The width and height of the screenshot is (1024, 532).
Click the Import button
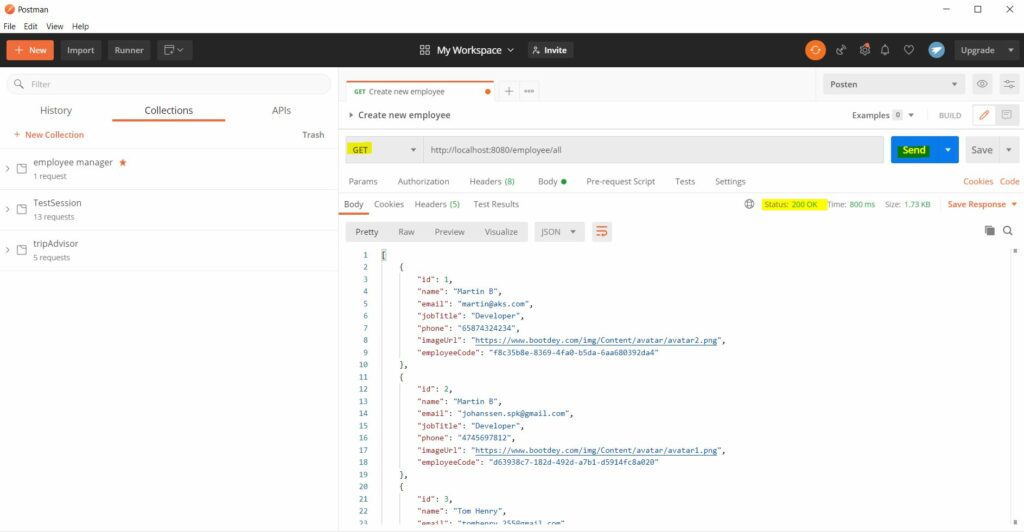tap(80, 50)
